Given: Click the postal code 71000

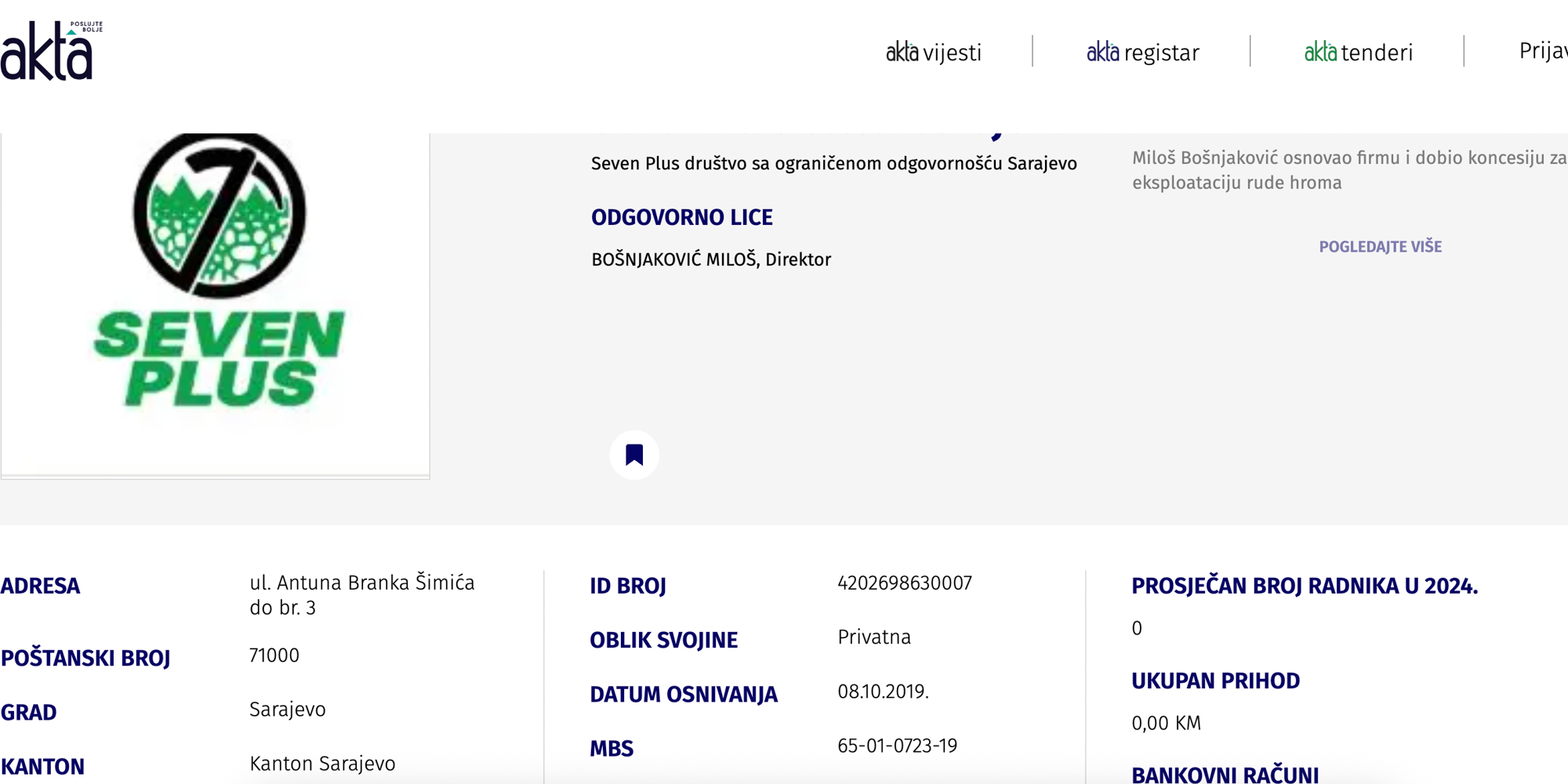Looking at the screenshot, I should 274,655.
